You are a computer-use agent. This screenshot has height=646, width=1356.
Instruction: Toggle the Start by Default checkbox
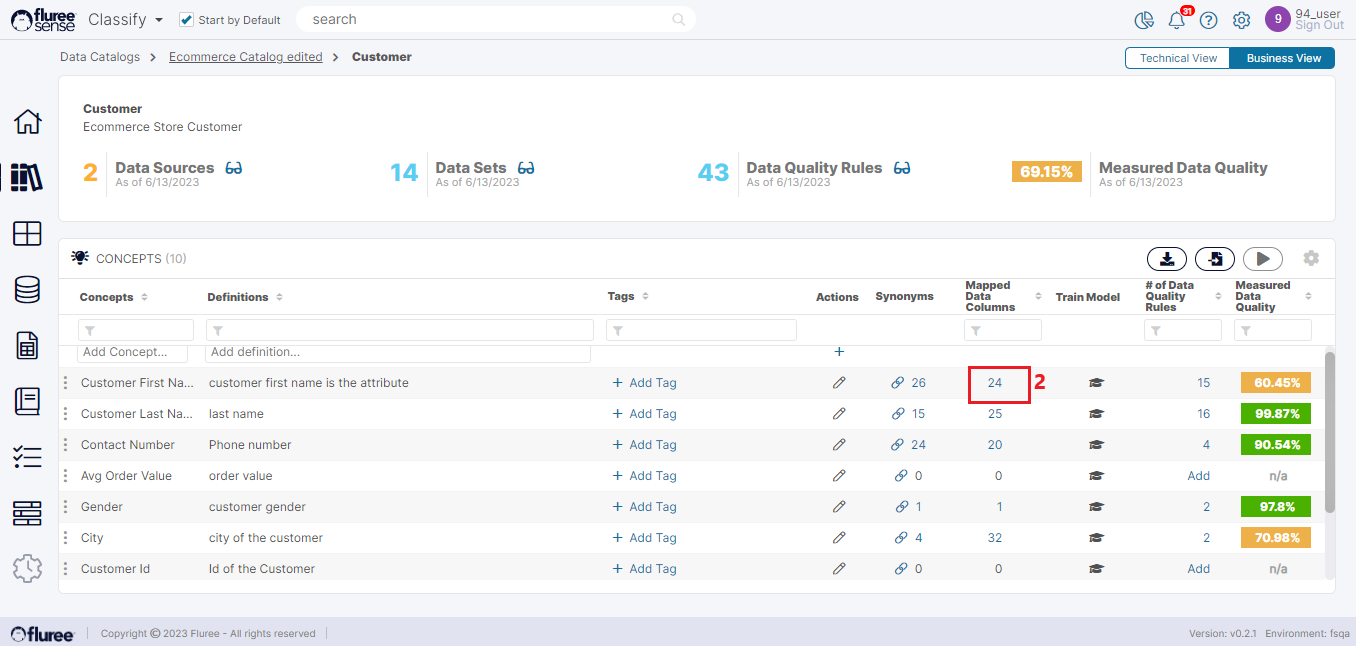pos(186,20)
